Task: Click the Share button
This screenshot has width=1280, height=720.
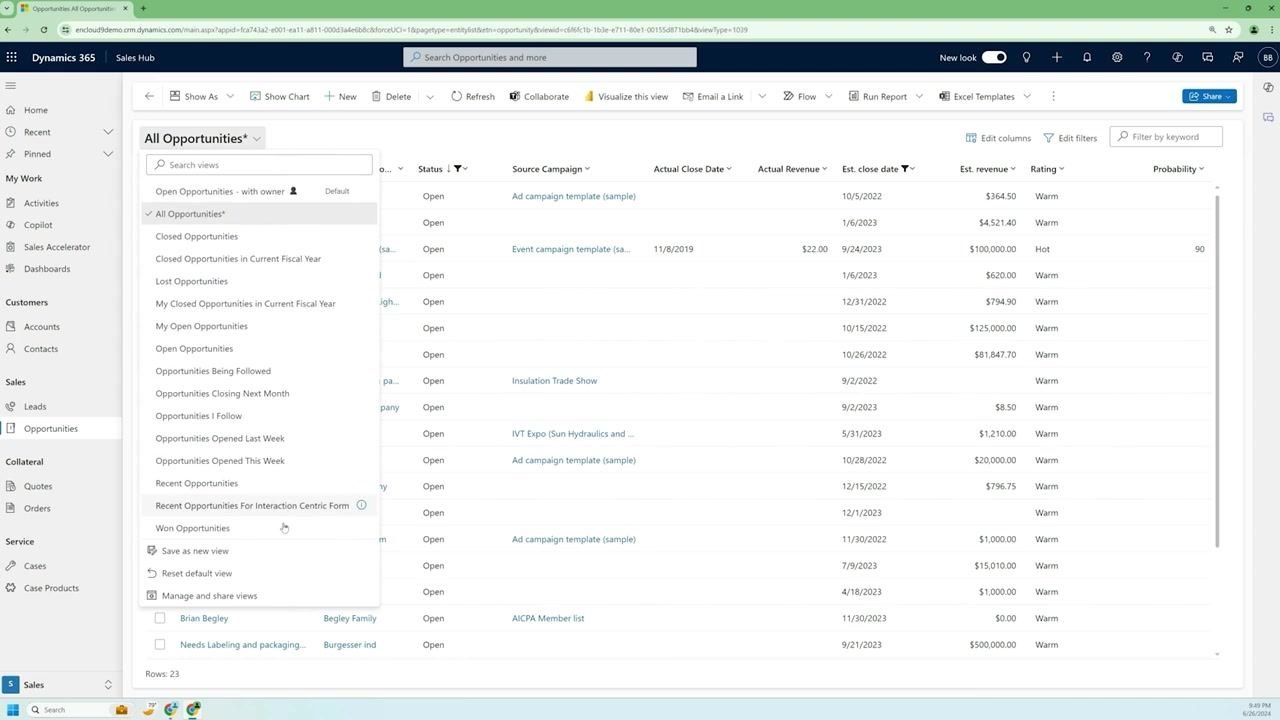Action: tap(1210, 96)
